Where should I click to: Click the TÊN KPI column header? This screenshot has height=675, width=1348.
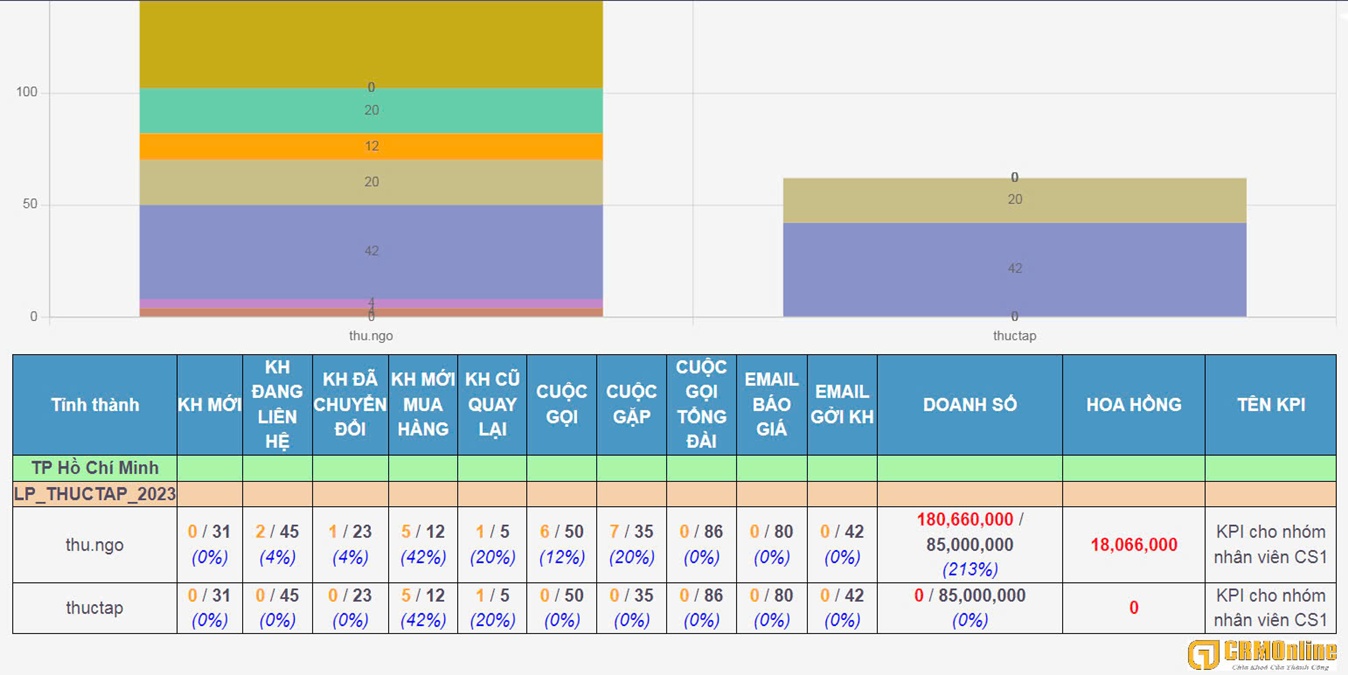coord(1269,405)
